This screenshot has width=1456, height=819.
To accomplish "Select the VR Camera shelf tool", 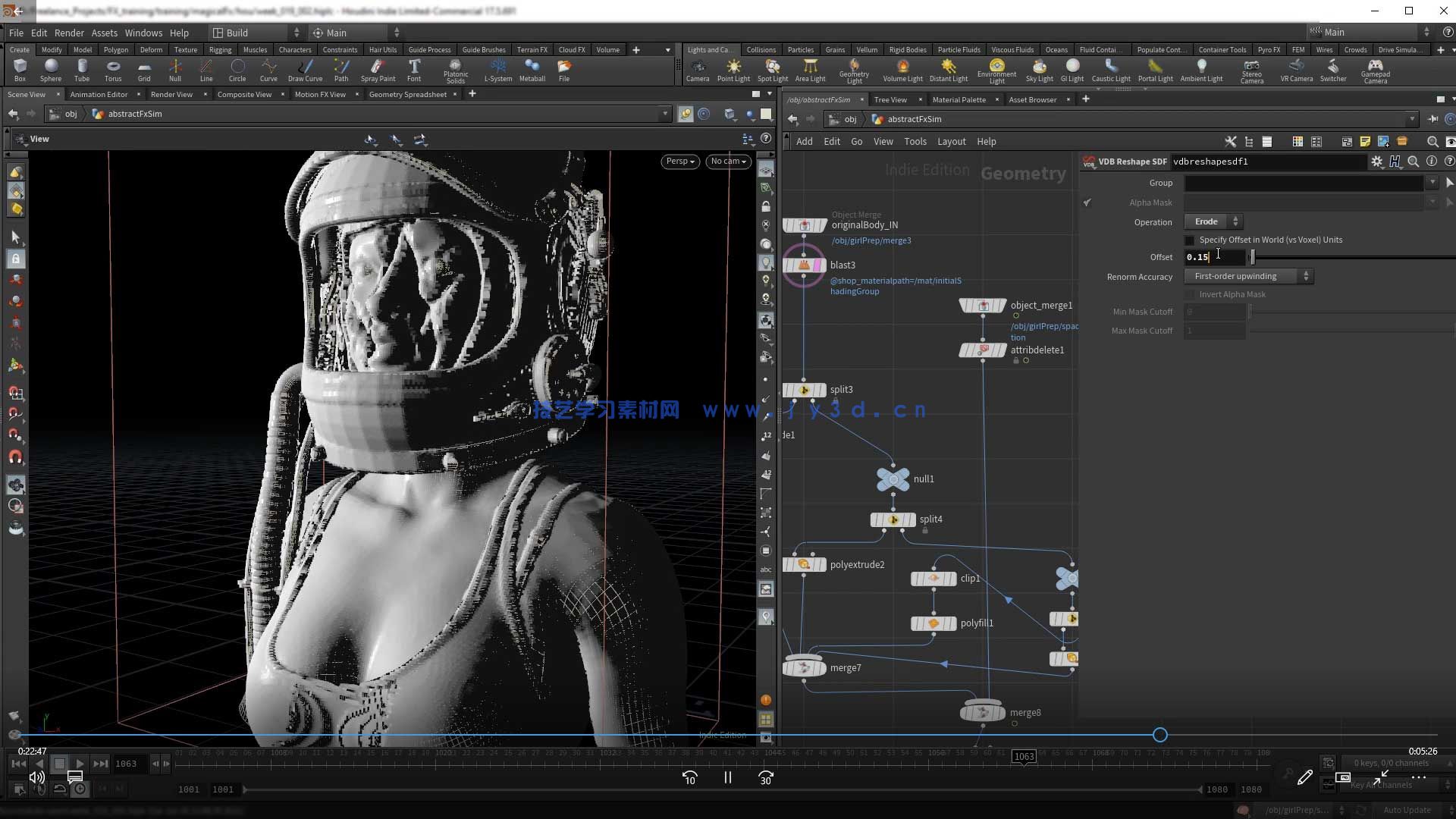I will pos(1296,70).
